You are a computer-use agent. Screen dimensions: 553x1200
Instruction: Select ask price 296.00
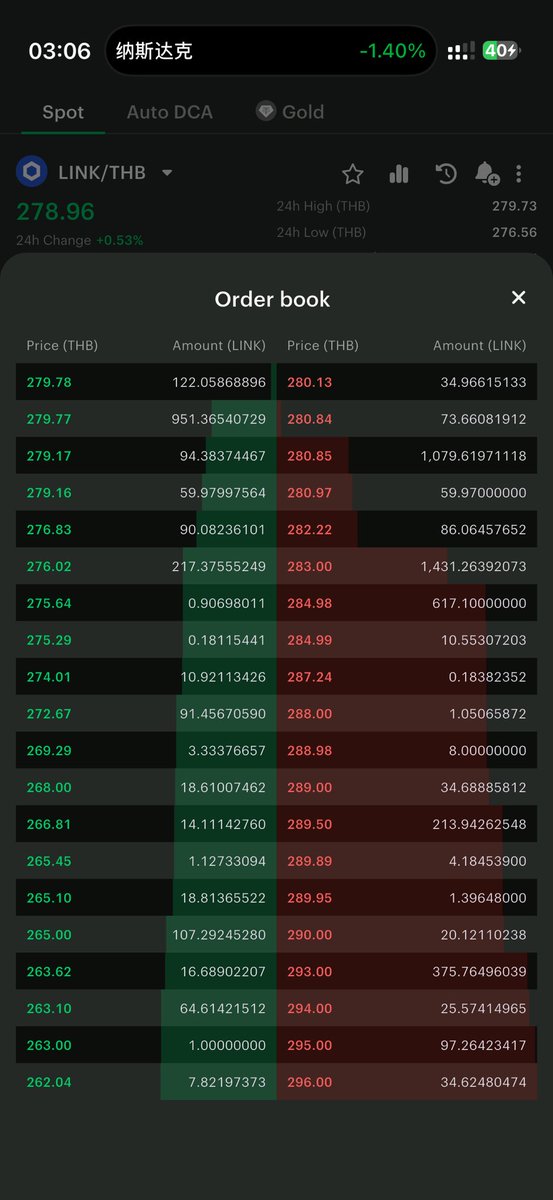point(310,1082)
